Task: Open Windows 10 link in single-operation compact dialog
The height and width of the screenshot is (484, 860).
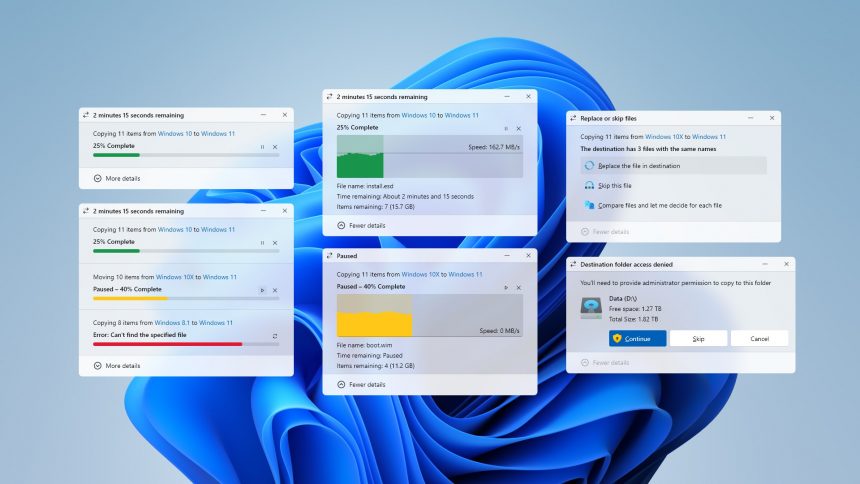Action: (x=175, y=133)
